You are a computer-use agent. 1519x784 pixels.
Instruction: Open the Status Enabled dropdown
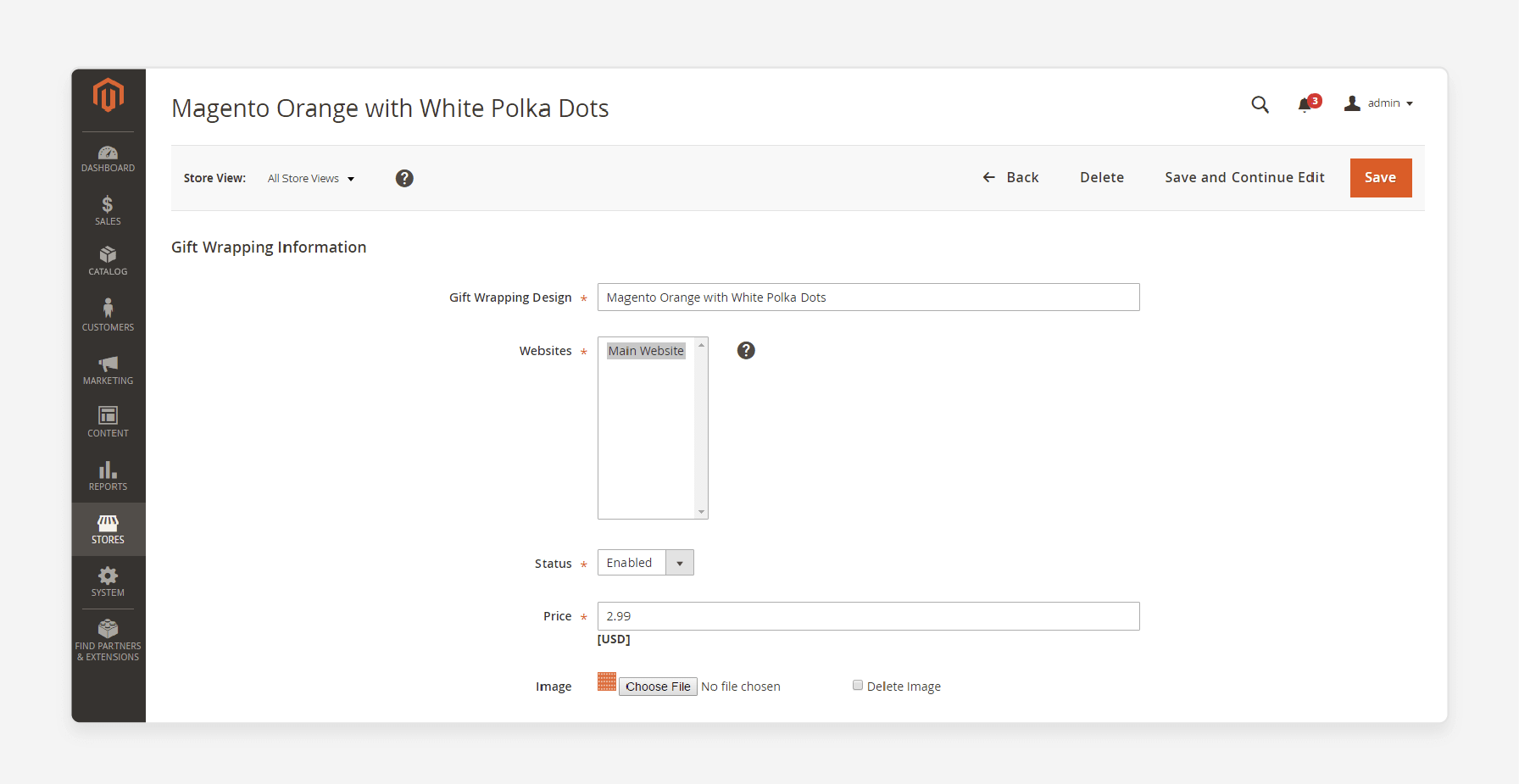pyautogui.click(x=646, y=563)
